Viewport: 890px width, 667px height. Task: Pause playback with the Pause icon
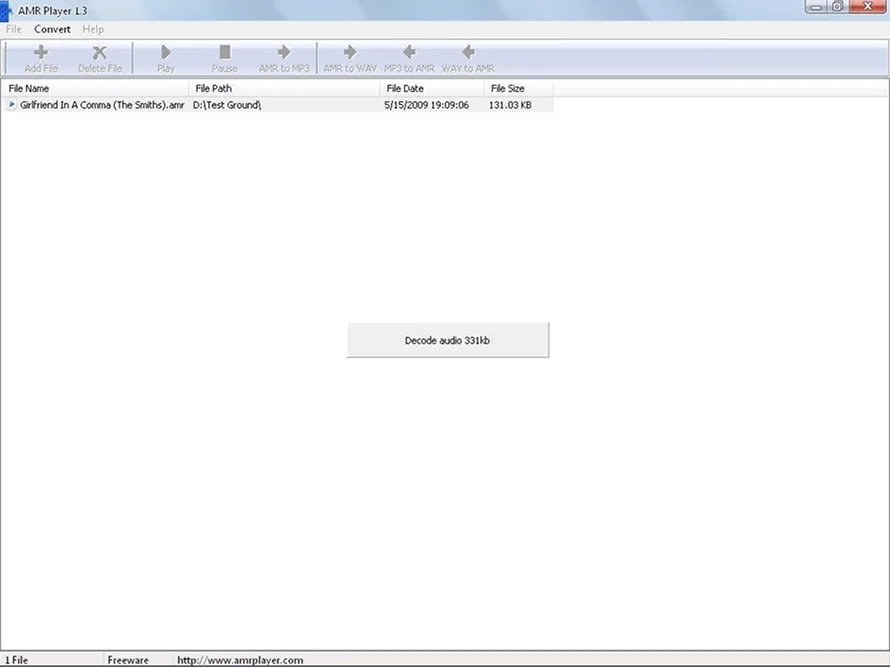point(225,52)
